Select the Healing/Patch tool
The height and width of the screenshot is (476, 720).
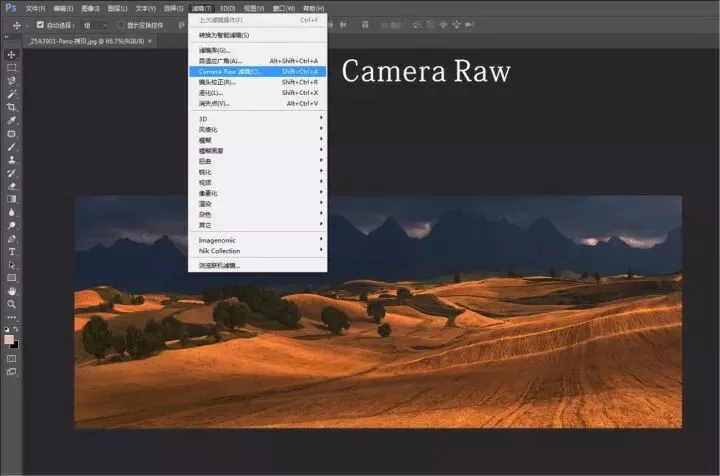click(11, 134)
